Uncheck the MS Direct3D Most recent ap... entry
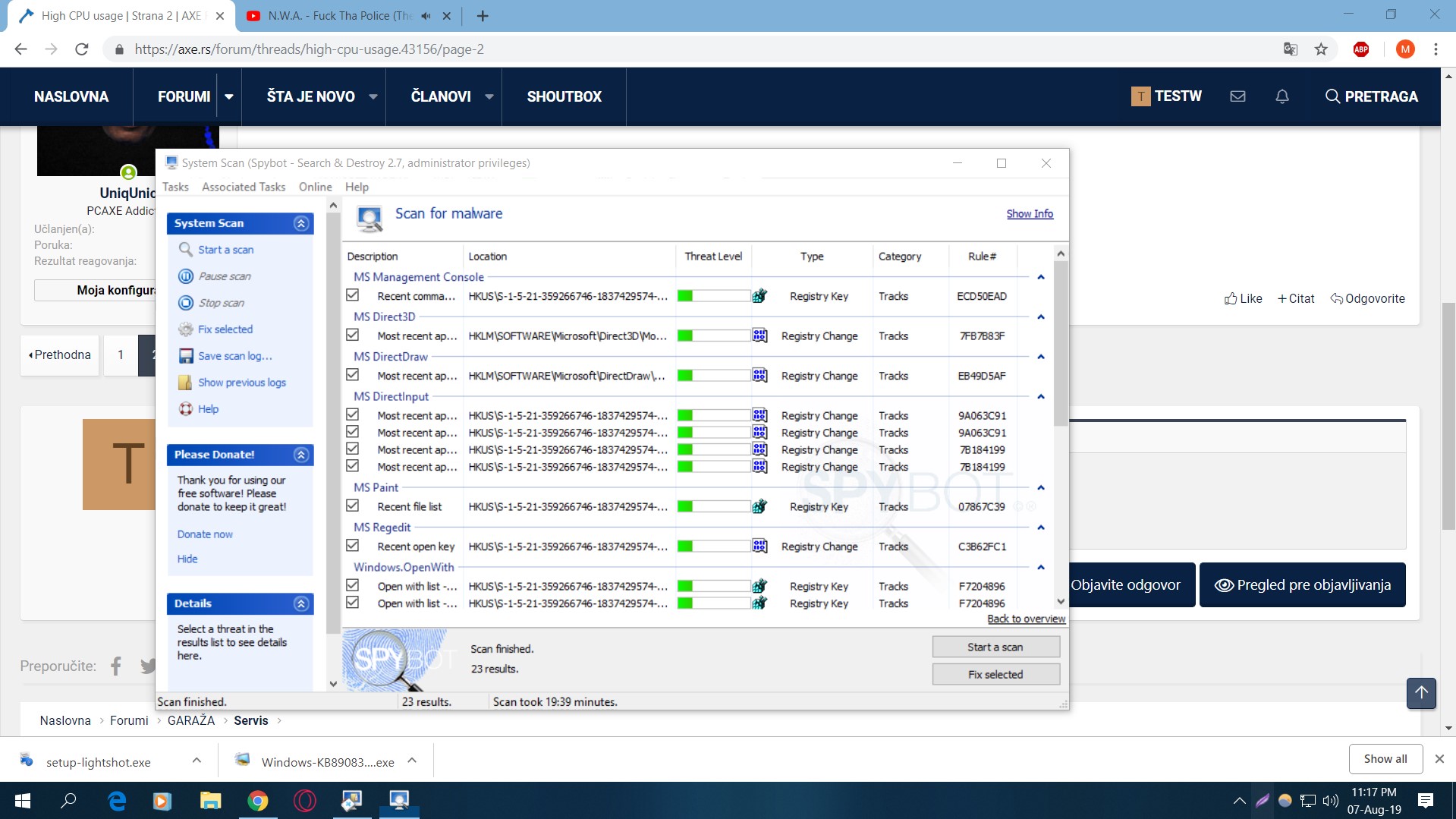Viewport: 1456px width, 819px height. [x=353, y=335]
